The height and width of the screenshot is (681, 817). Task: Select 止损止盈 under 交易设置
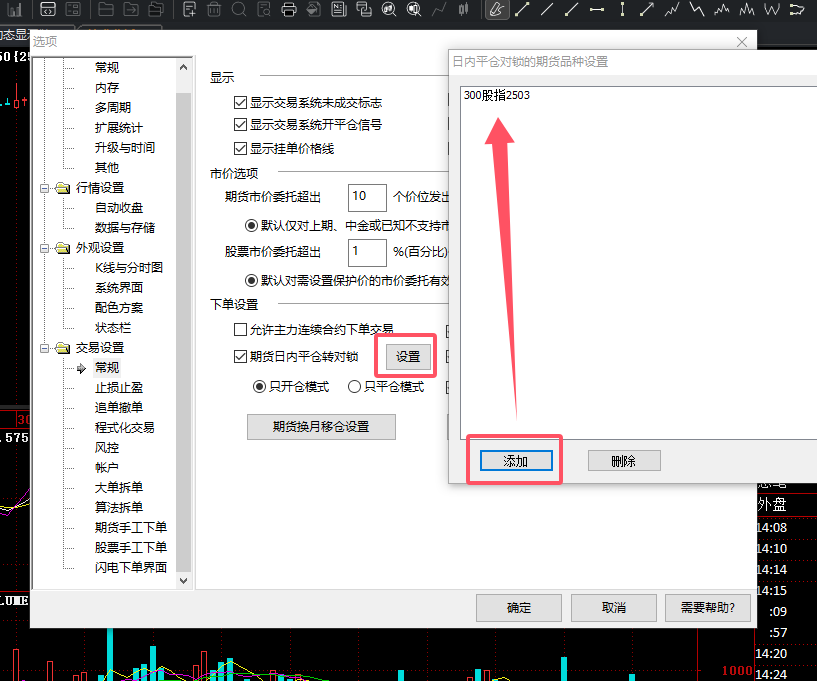[119, 388]
